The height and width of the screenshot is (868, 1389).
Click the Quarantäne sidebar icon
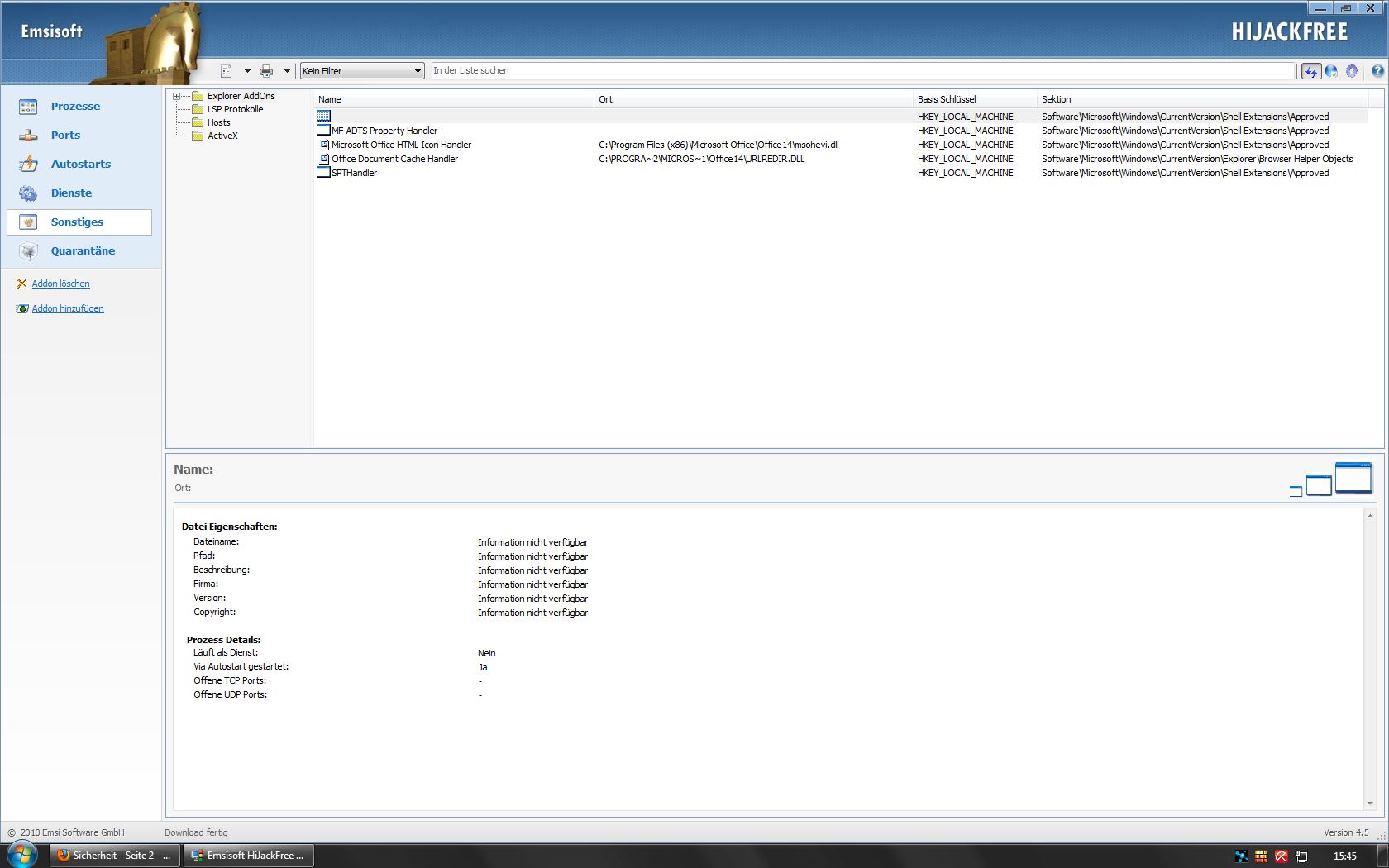pos(28,251)
